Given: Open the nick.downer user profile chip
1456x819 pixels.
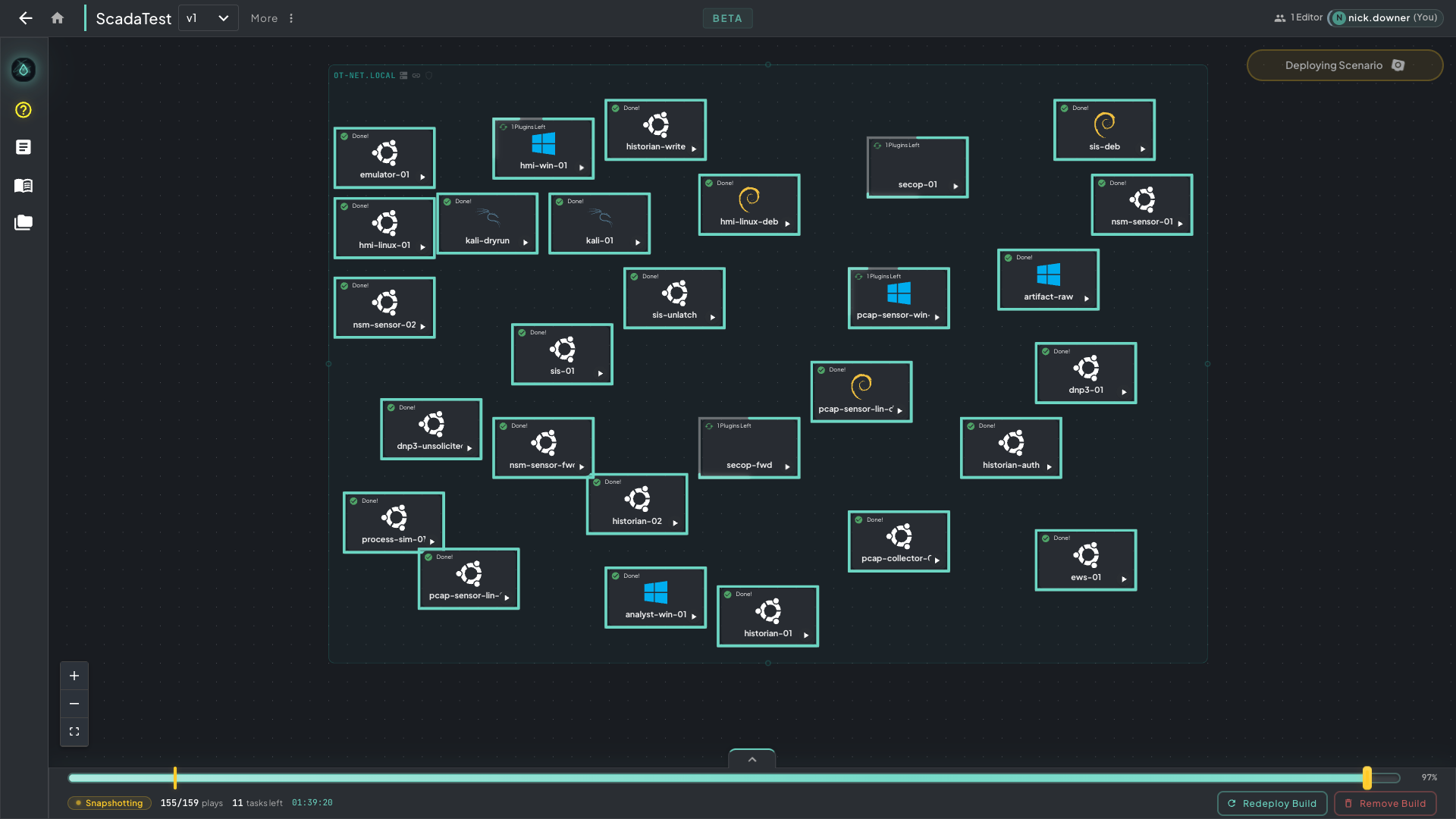Looking at the screenshot, I should pos(1385,17).
